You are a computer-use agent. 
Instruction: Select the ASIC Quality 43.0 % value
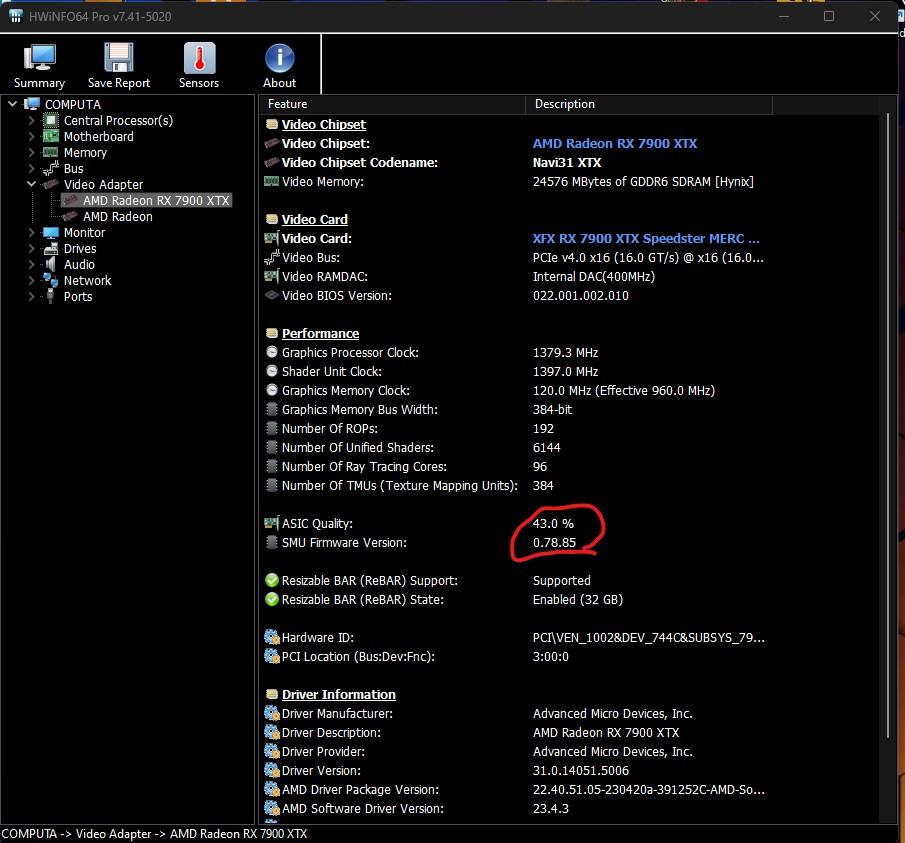[553, 523]
